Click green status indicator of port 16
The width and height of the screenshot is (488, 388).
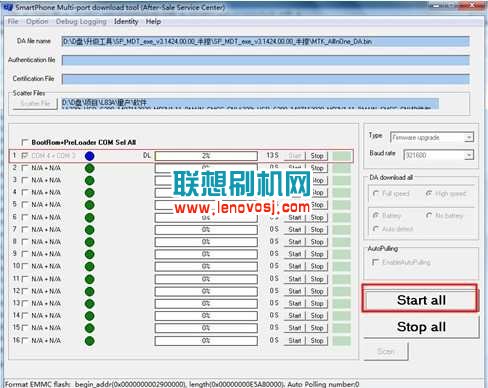click(x=90, y=341)
